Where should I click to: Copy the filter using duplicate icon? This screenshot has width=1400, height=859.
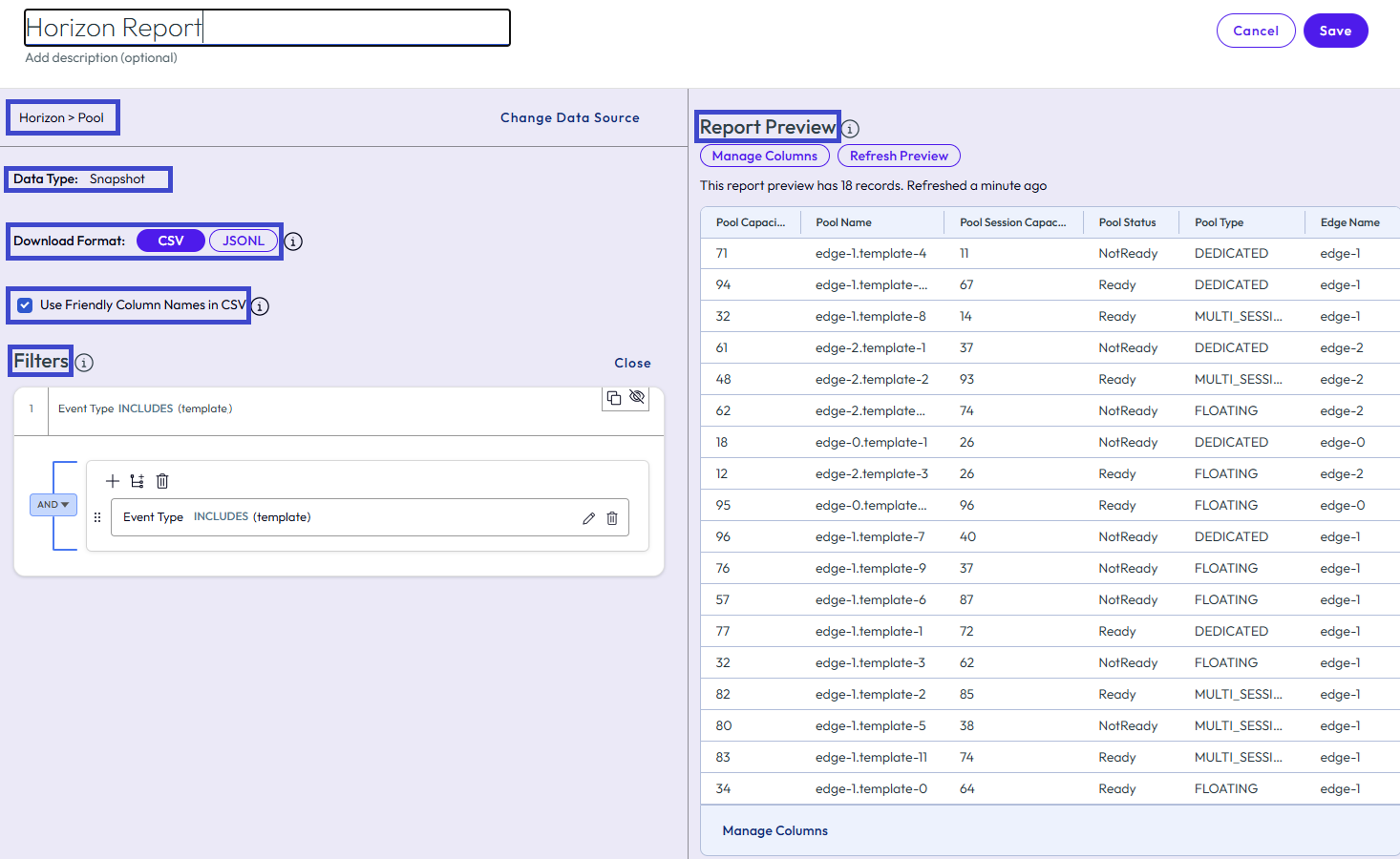(x=614, y=398)
